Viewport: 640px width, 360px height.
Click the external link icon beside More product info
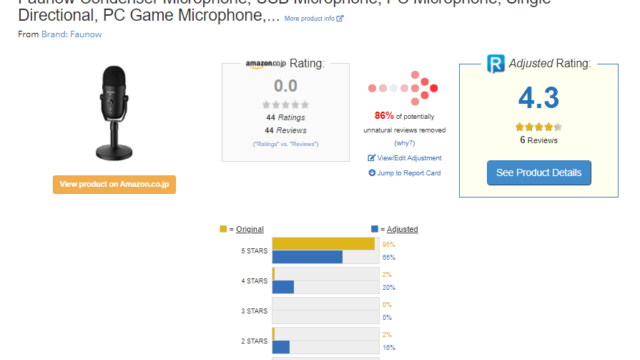(340, 18)
